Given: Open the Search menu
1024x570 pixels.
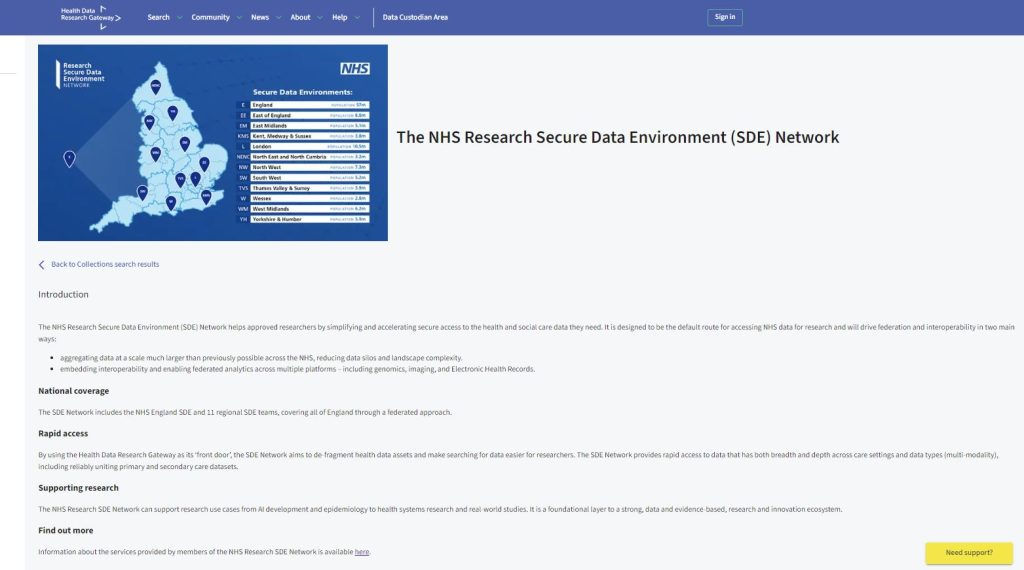Looking at the screenshot, I should 158,18.
